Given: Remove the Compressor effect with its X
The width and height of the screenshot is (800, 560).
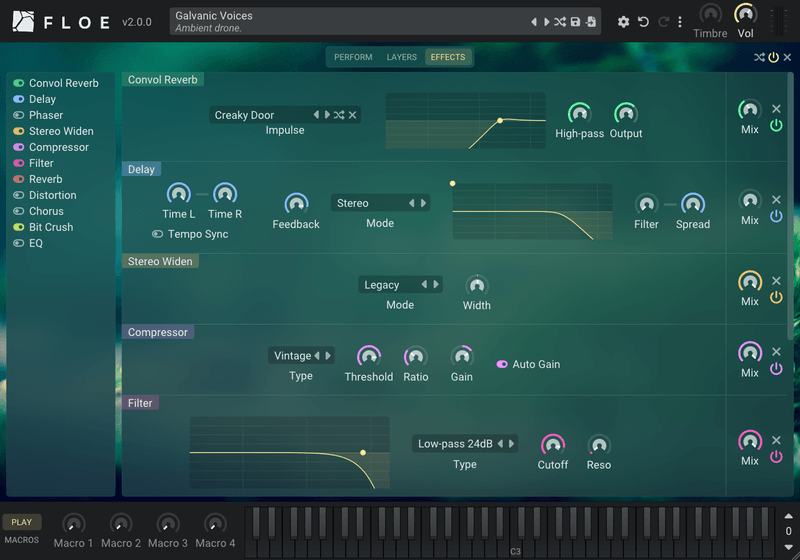Looking at the screenshot, I should coord(776,351).
